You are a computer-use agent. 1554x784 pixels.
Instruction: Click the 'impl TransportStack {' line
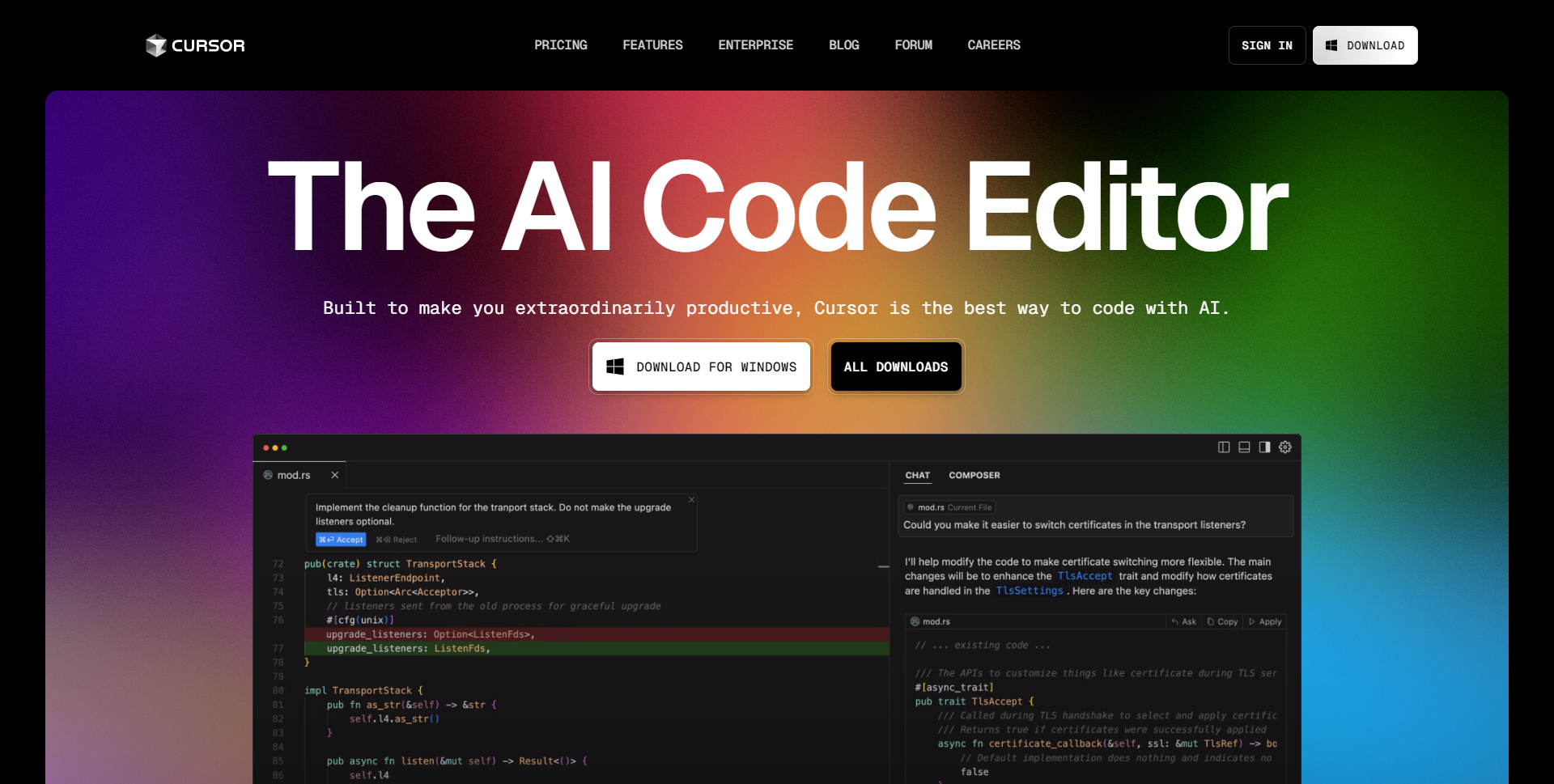point(364,690)
